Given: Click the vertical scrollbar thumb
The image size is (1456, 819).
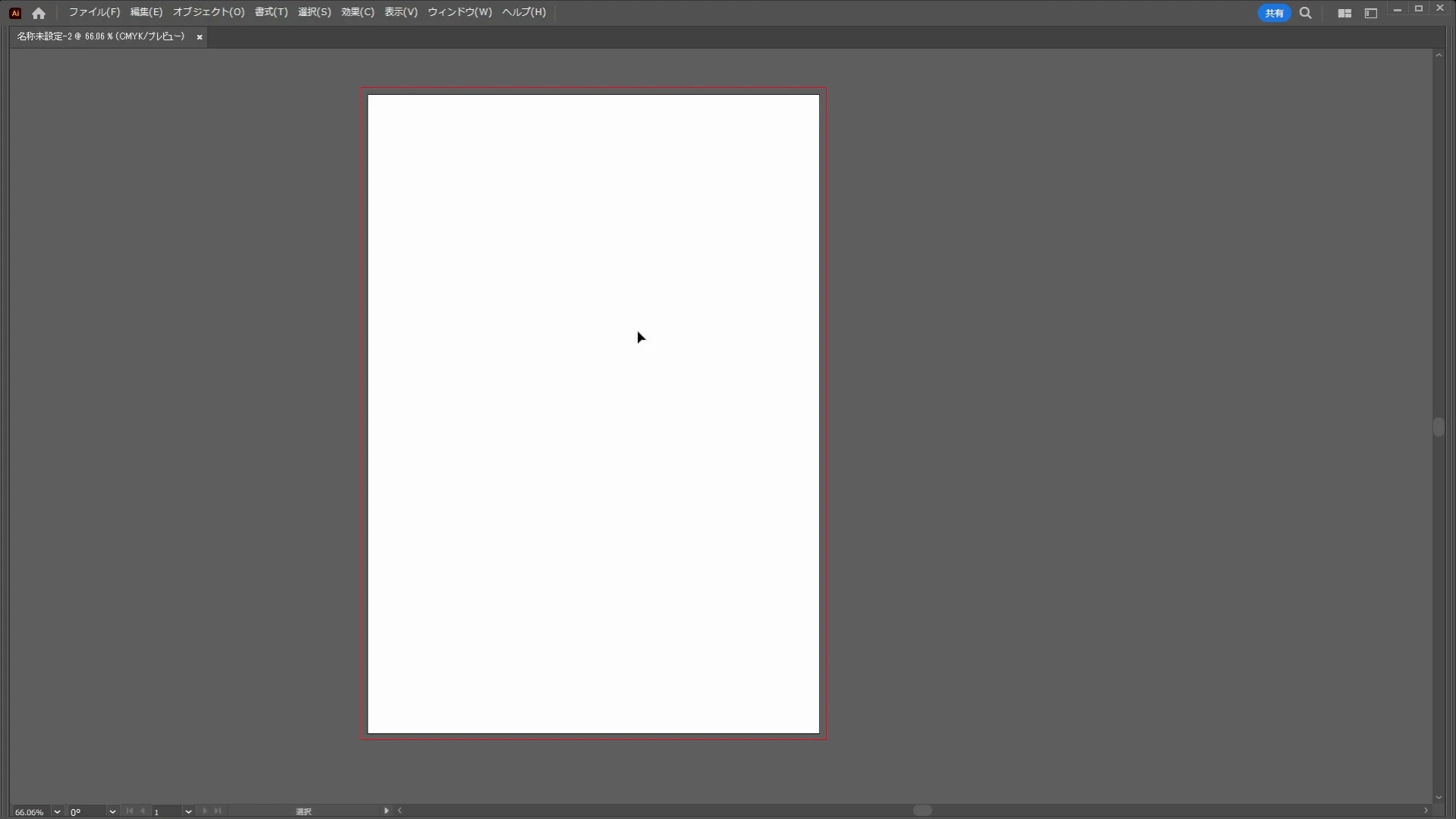Looking at the screenshot, I should point(1439,427).
